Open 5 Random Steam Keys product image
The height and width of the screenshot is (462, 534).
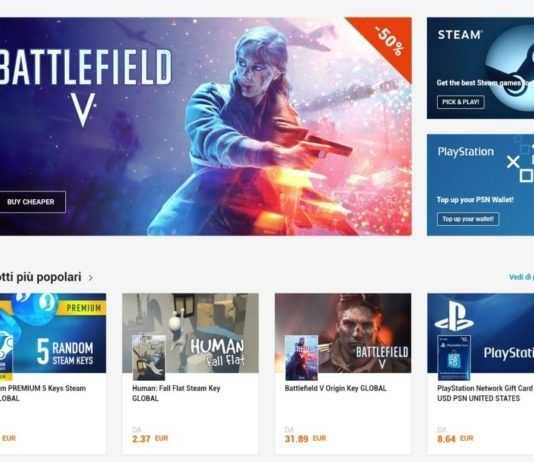[x=53, y=333]
